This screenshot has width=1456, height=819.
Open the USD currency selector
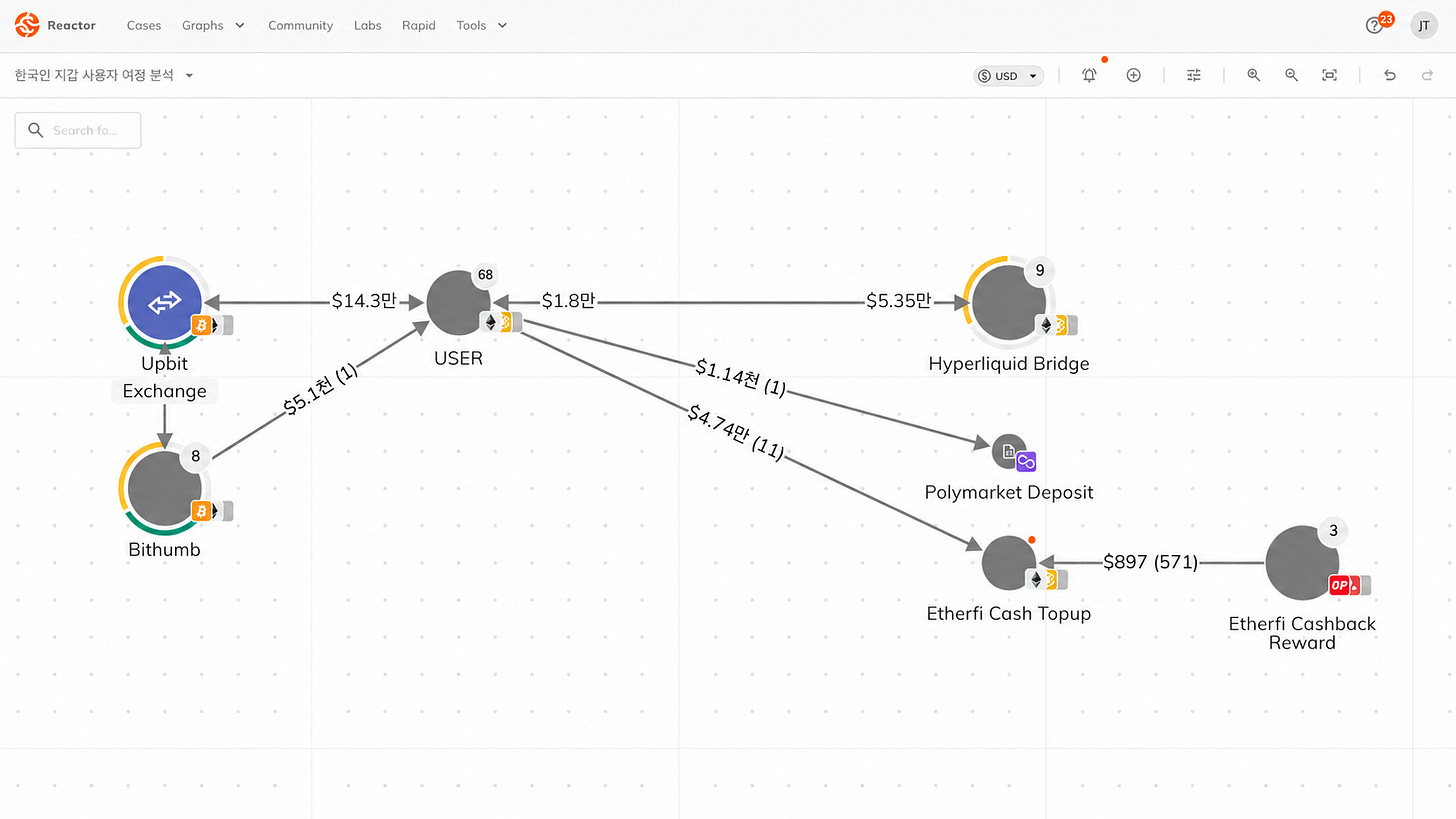tap(1009, 76)
